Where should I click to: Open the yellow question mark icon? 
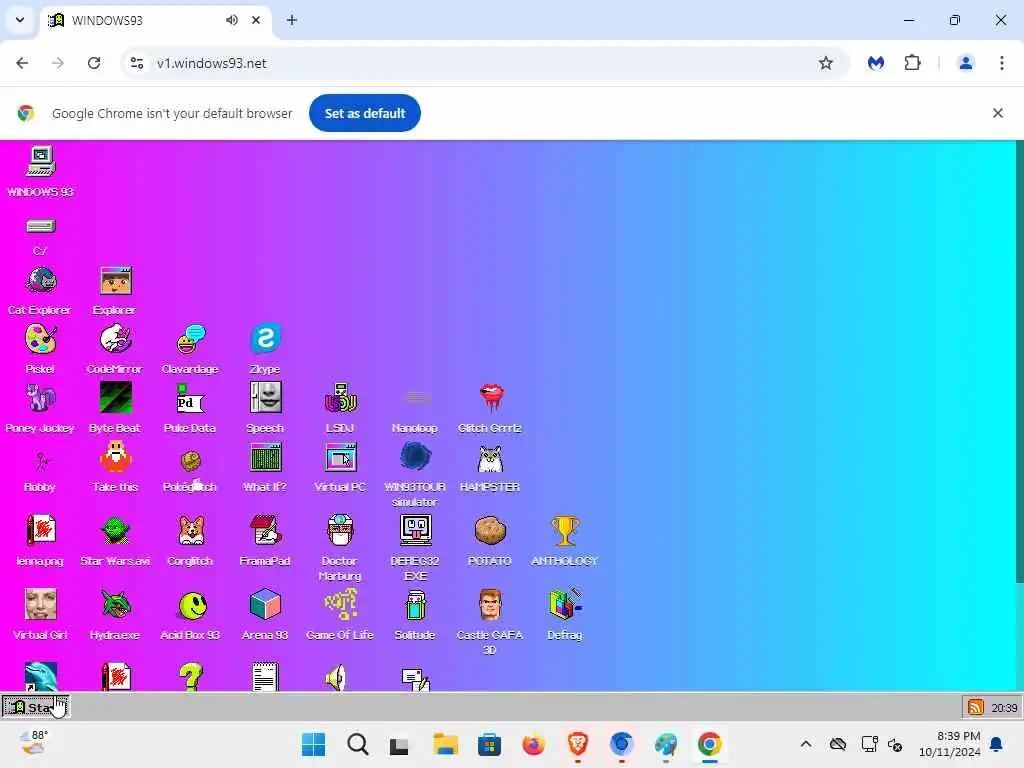click(191, 677)
